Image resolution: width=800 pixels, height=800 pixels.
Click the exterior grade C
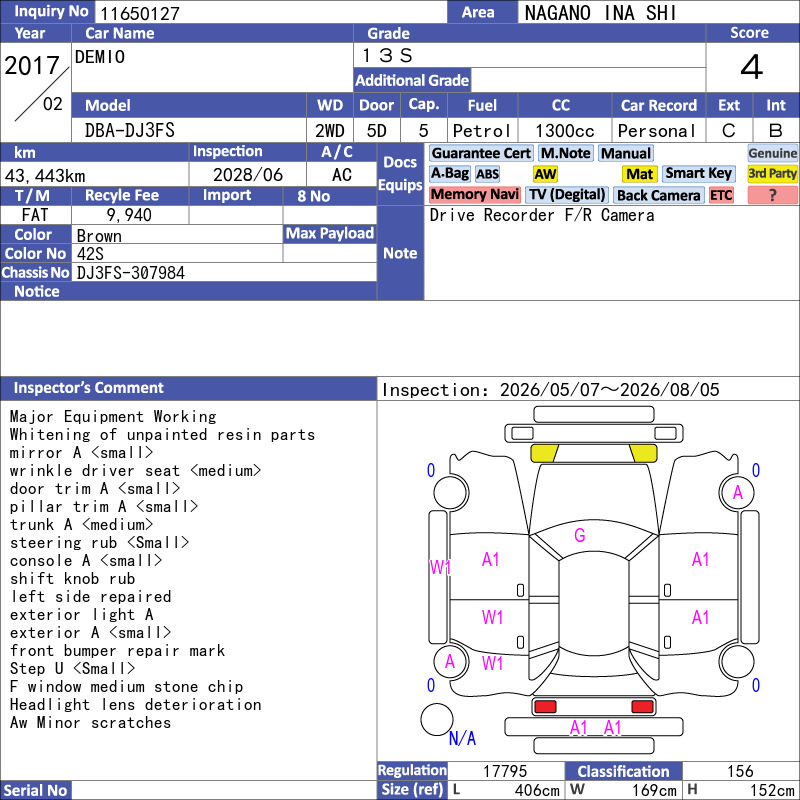(729, 131)
